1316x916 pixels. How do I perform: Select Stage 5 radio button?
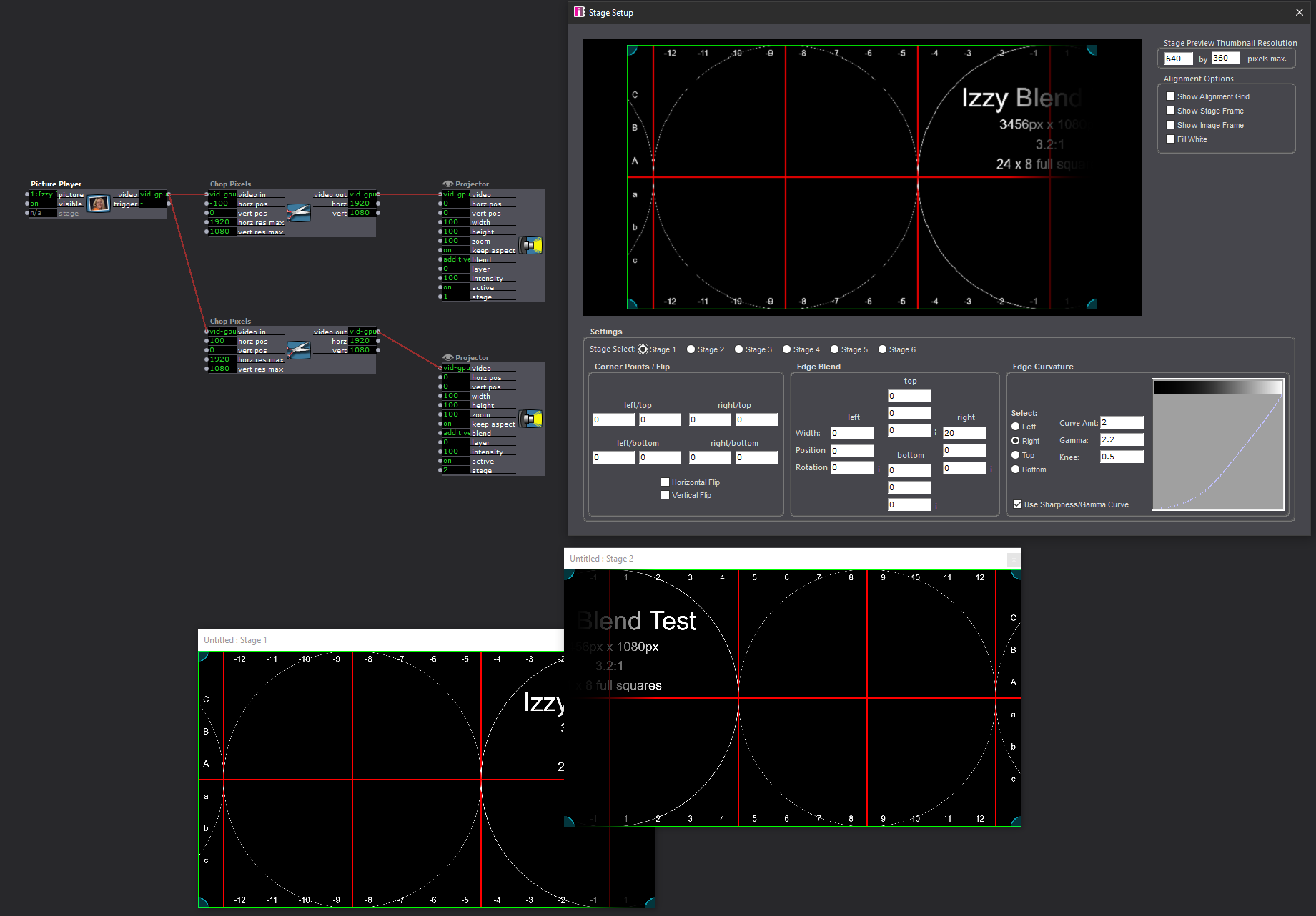(834, 349)
